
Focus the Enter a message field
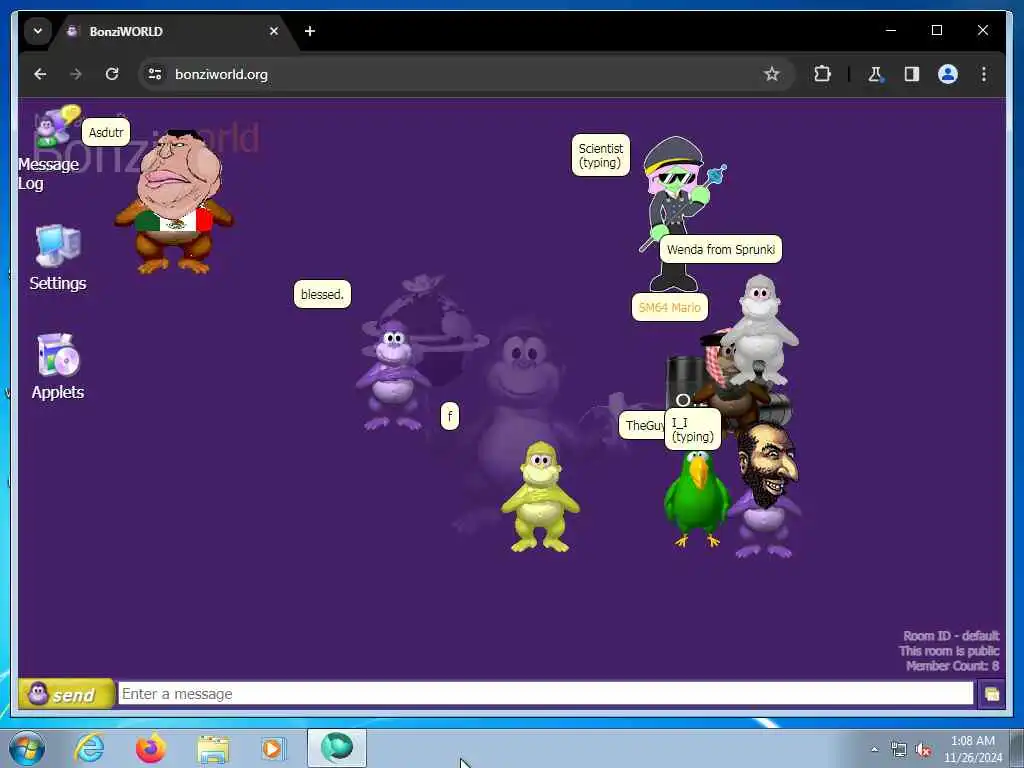(x=545, y=694)
